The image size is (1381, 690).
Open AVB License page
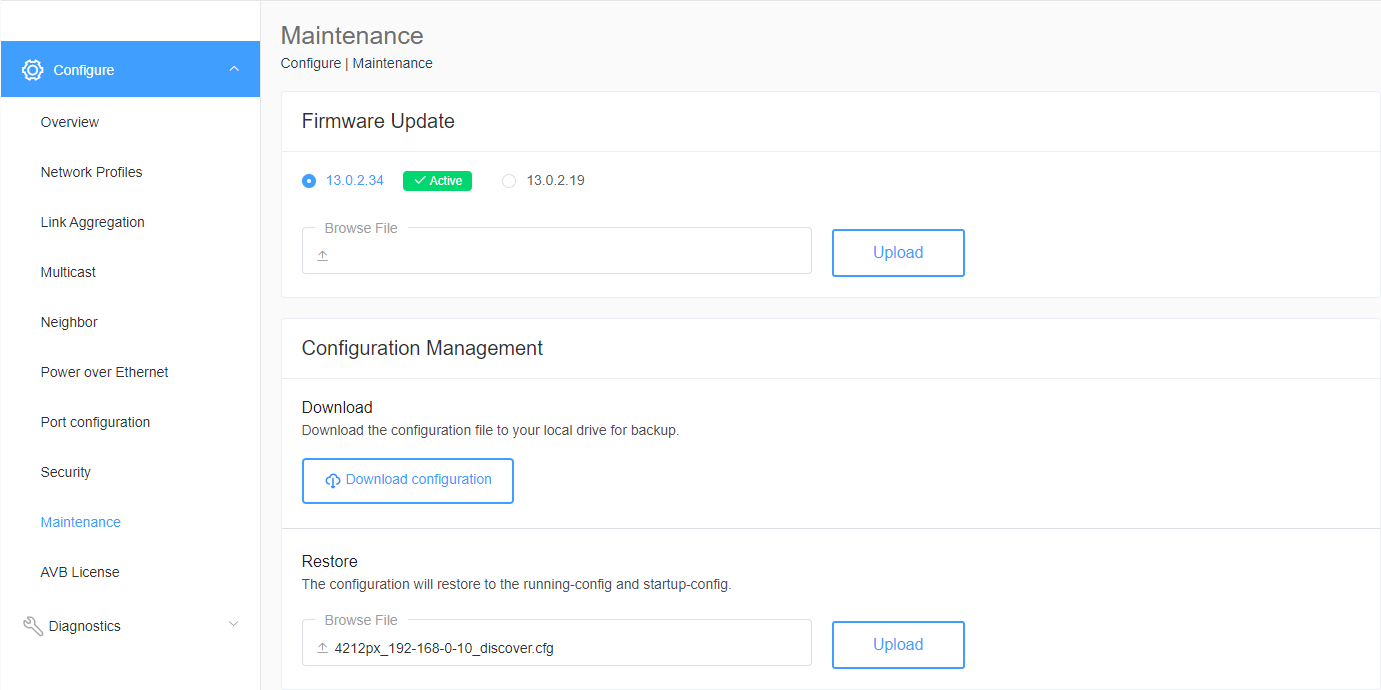(80, 572)
